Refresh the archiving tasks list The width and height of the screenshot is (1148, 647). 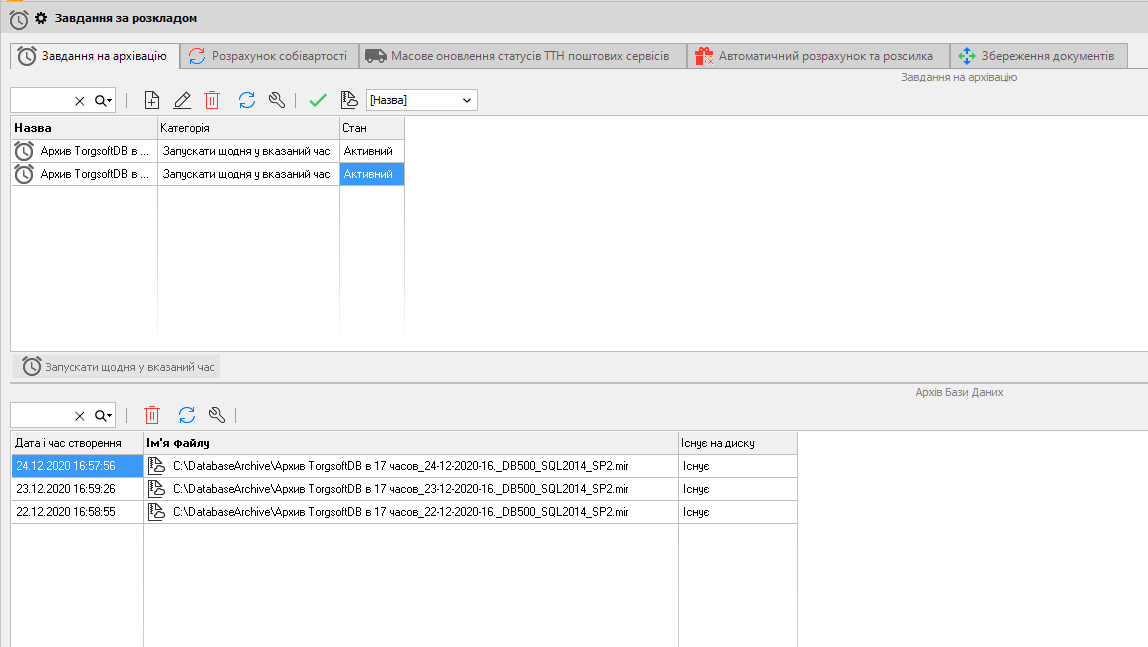247,100
